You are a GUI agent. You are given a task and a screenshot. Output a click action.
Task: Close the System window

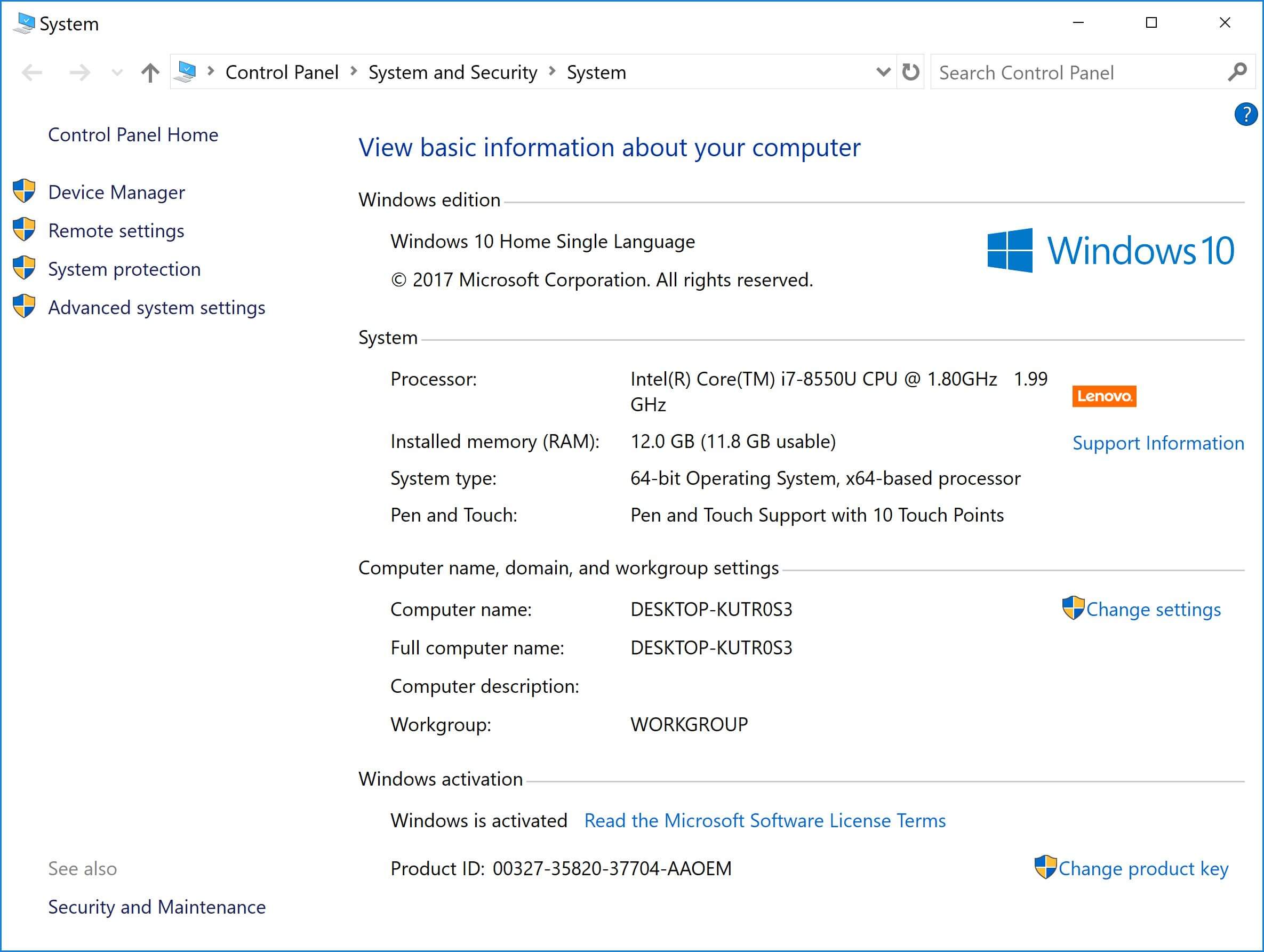(1225, 23)
